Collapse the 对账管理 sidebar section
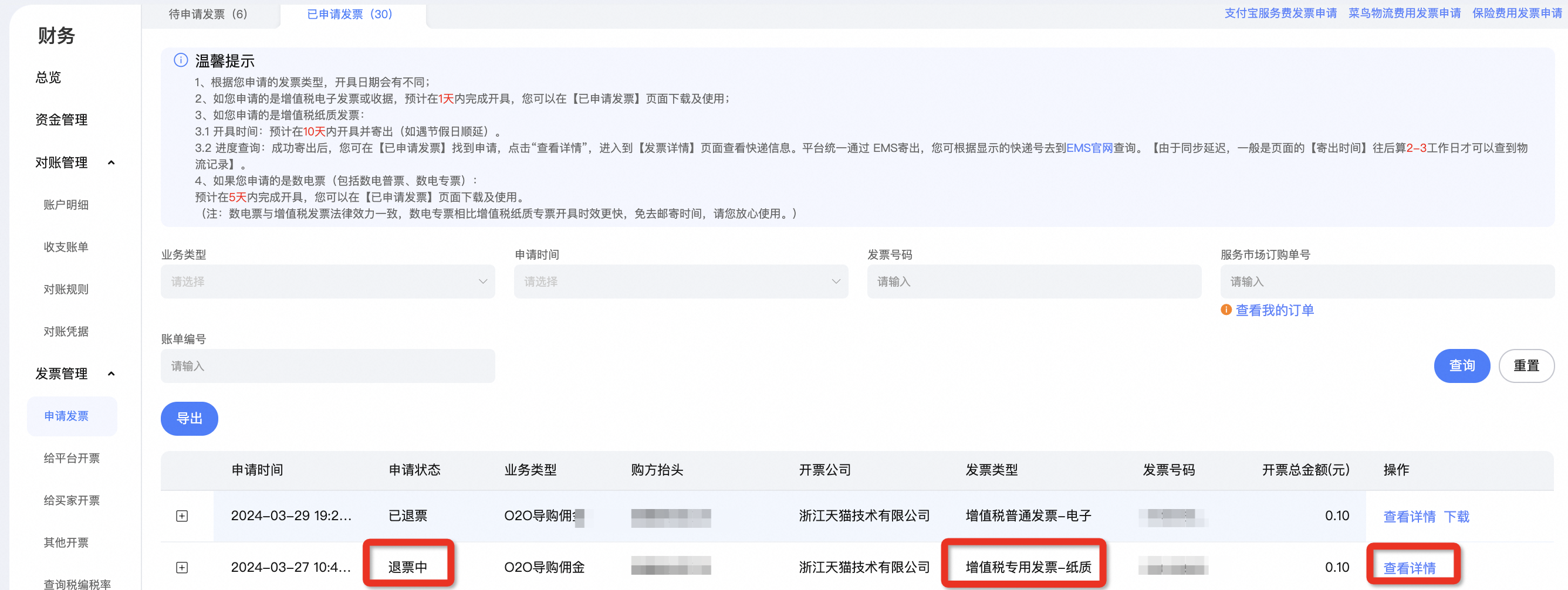This screenshot has width=1568, height=590. pos(111,162)
